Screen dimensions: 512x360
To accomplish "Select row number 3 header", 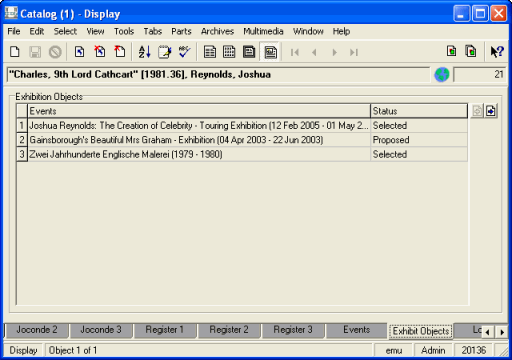I will click(x=22, y=154).
